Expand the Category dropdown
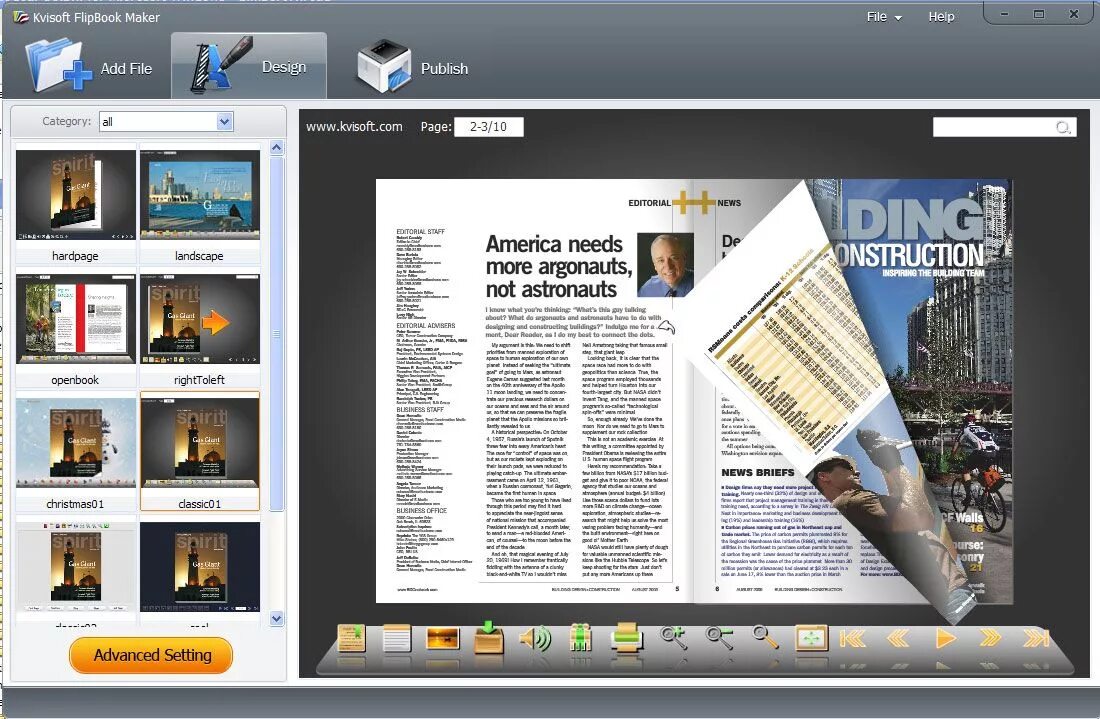This screenshot has width=1100, height=719. coord(224,121)
